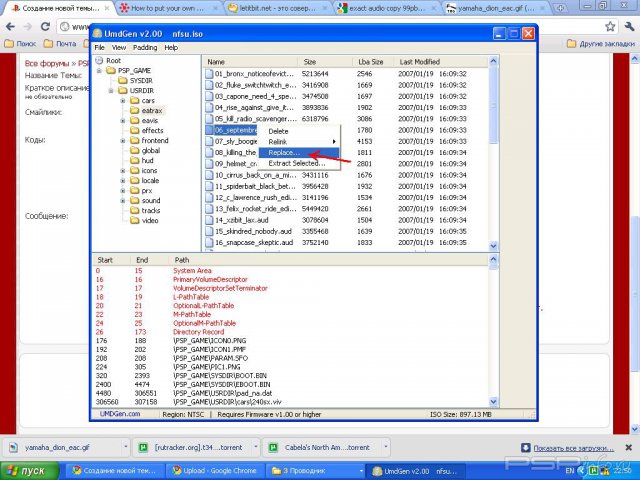Image resolution: width=640 pixels, height=480 pixels.
Task: Click the USRDIR folder icon
Action: (x=120, y=91)
